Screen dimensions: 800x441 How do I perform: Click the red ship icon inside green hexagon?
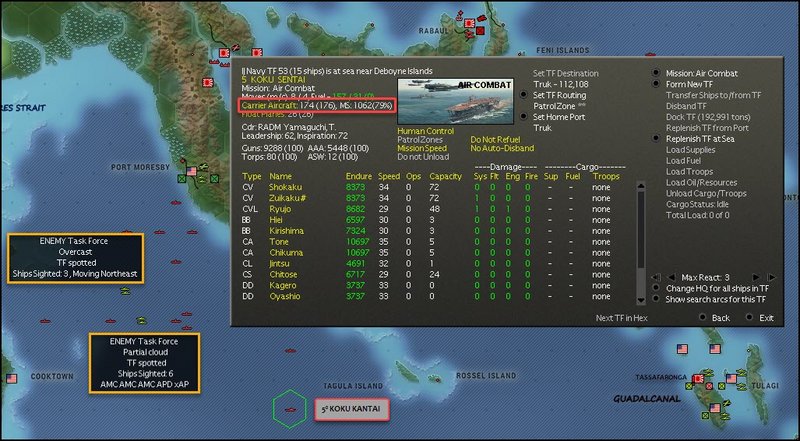290,409
